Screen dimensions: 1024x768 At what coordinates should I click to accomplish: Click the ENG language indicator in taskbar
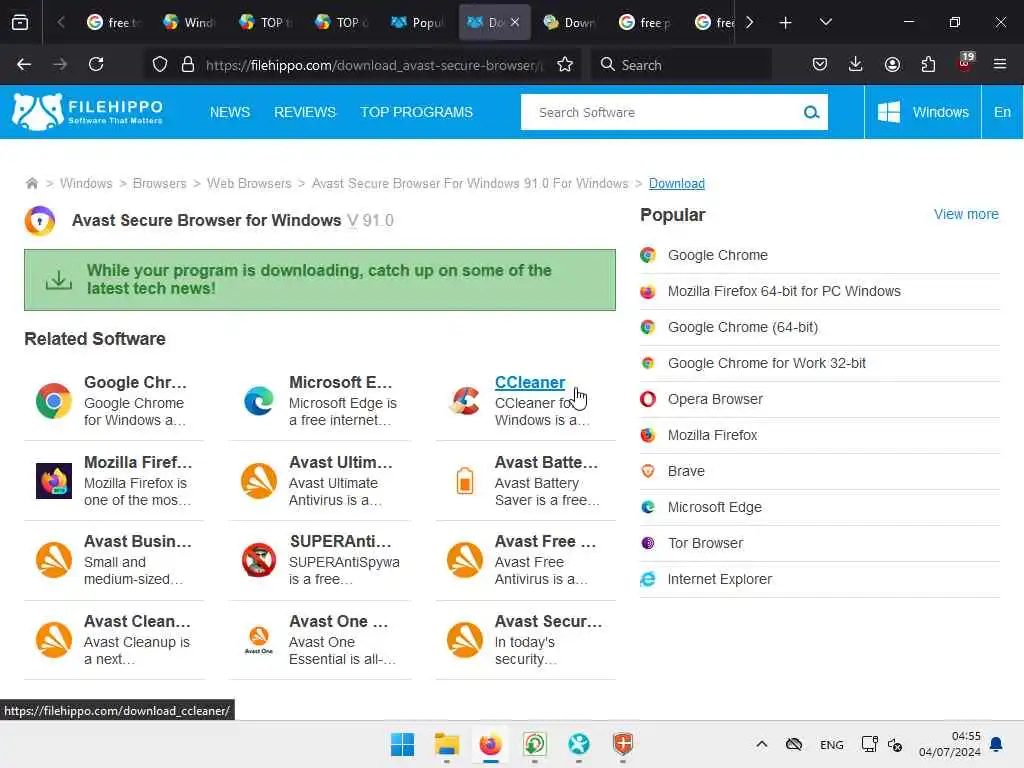click(831, 744)
